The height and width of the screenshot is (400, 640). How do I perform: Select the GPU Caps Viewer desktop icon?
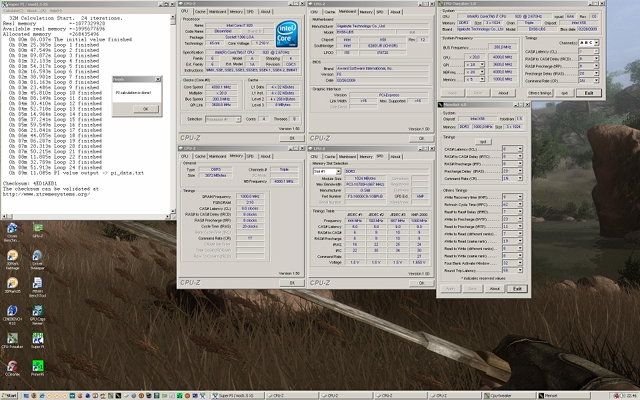point(37,309)
